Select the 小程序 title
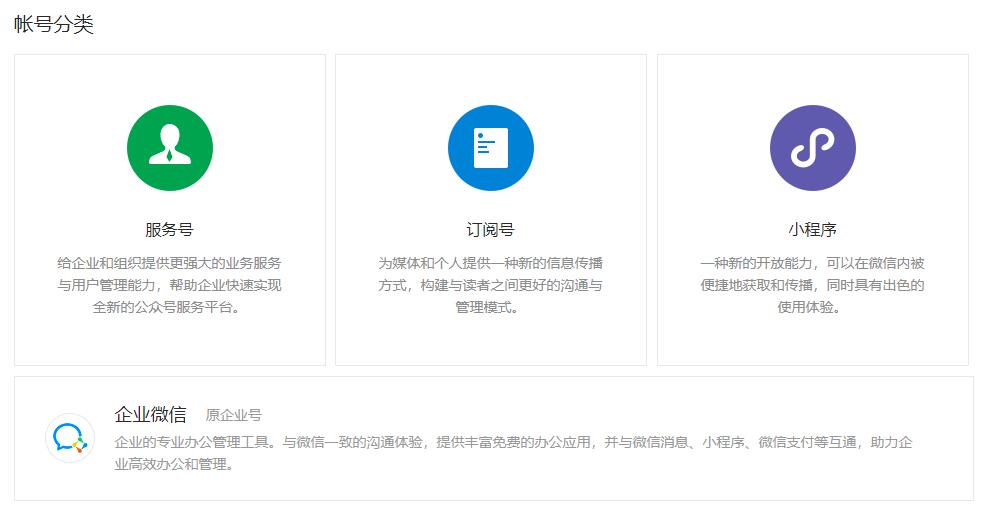The height and width of the screenshot is (520, 987). (813, 230)
